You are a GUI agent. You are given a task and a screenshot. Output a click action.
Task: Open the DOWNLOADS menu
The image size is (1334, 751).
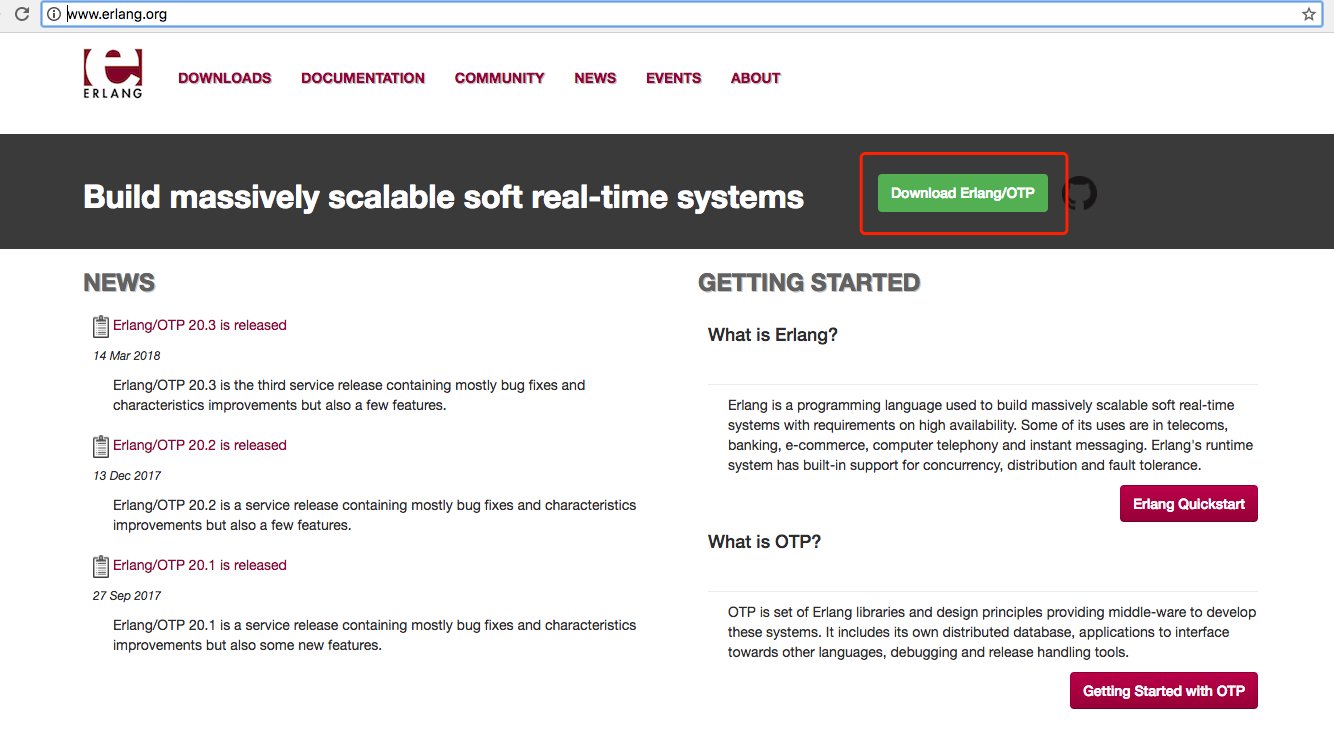pos(225,78)
